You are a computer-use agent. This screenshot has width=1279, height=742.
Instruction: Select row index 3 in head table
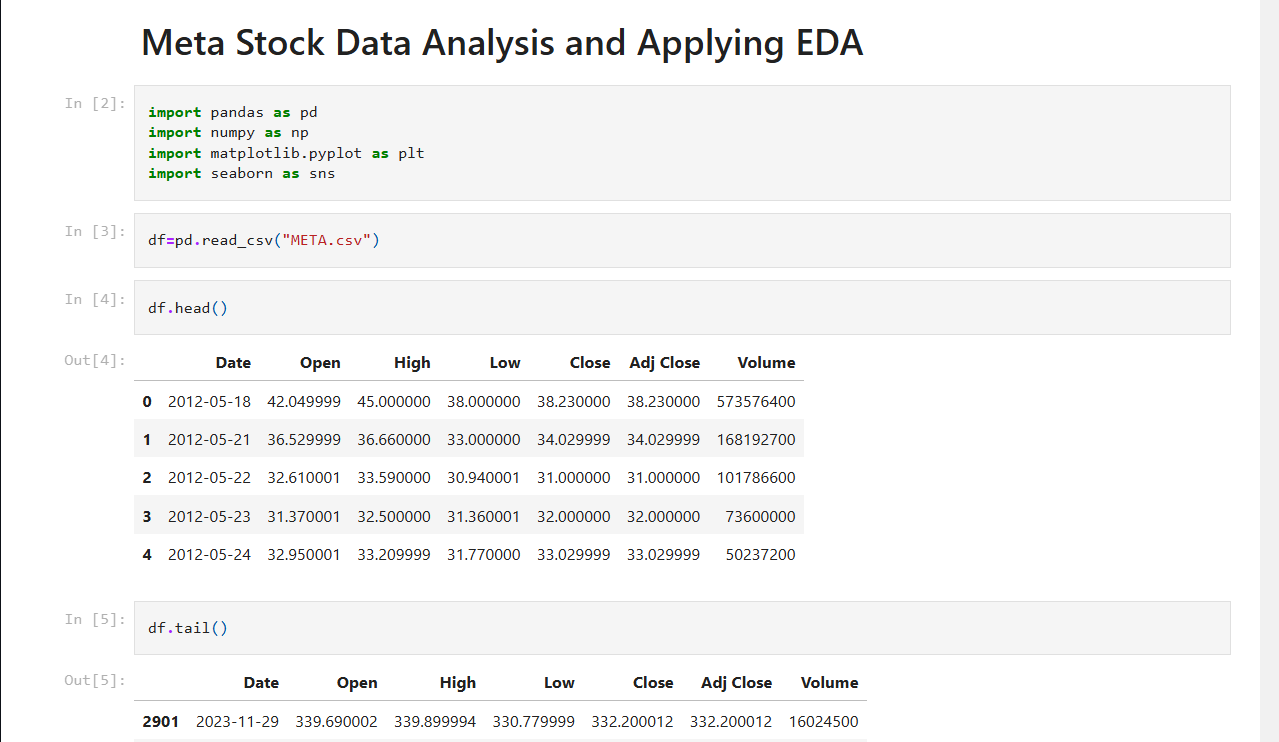[147, 516]
